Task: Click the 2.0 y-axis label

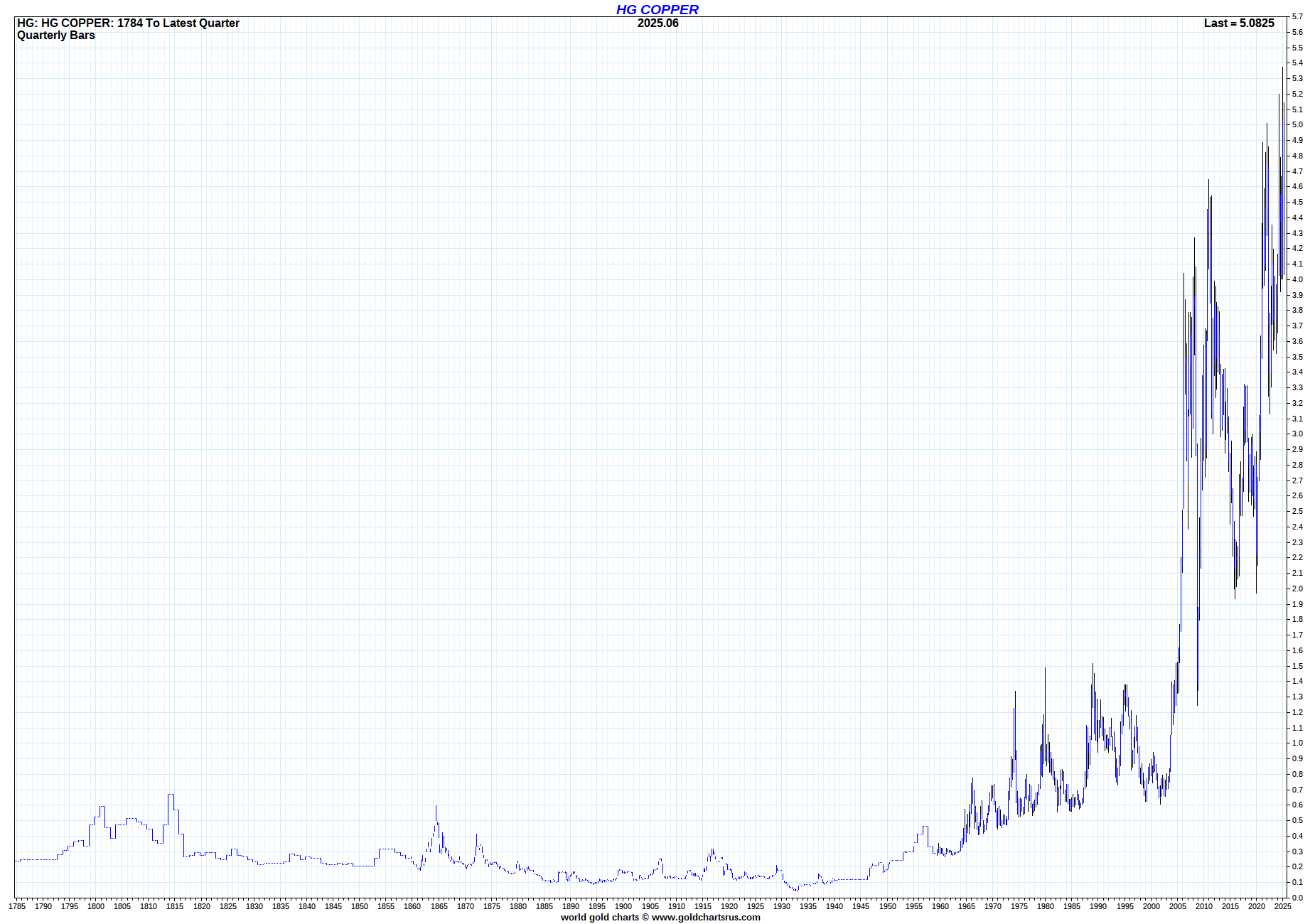Action: coord(1298,589)
